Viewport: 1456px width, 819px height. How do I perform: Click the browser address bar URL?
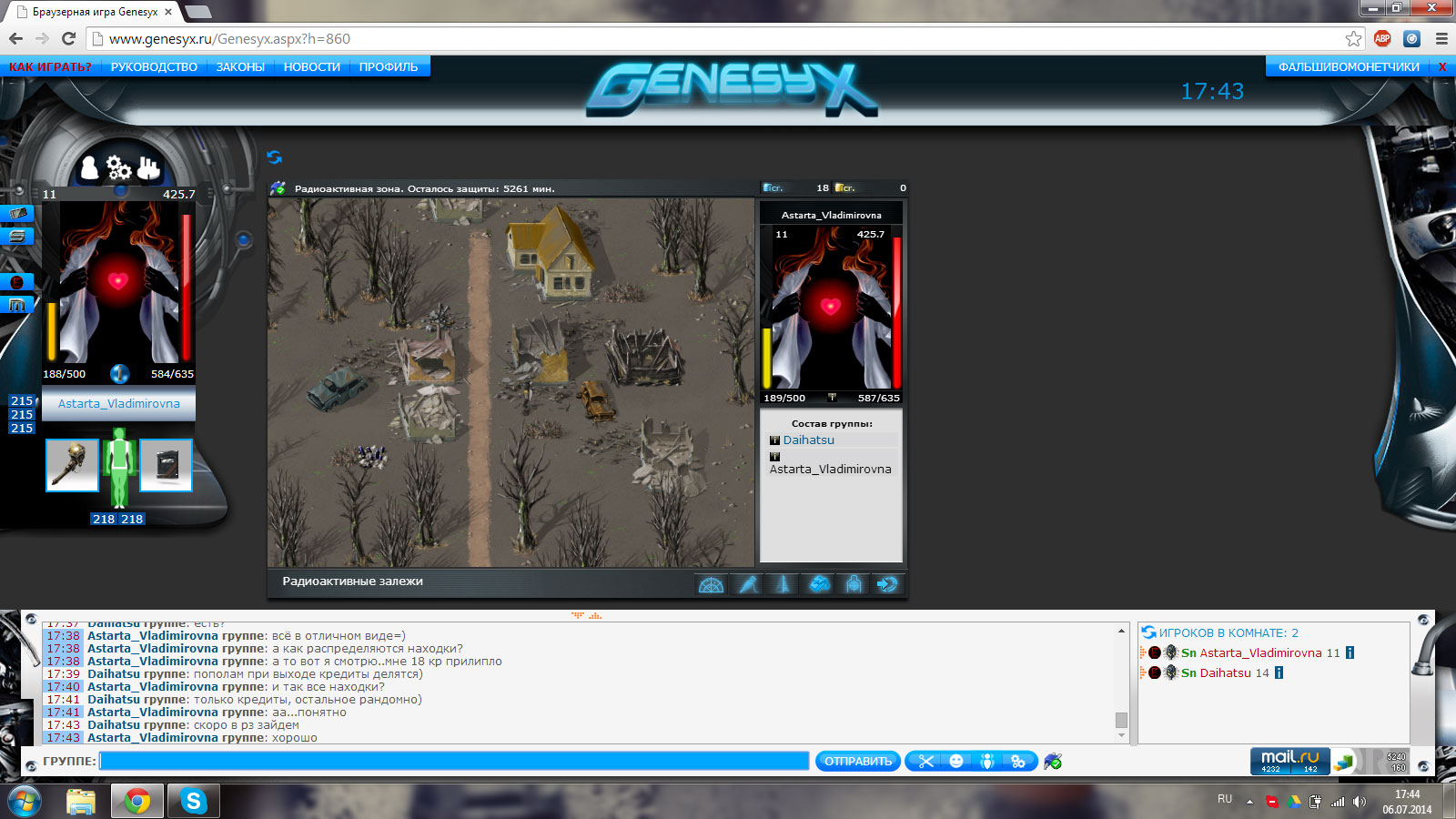coord(229,38)
